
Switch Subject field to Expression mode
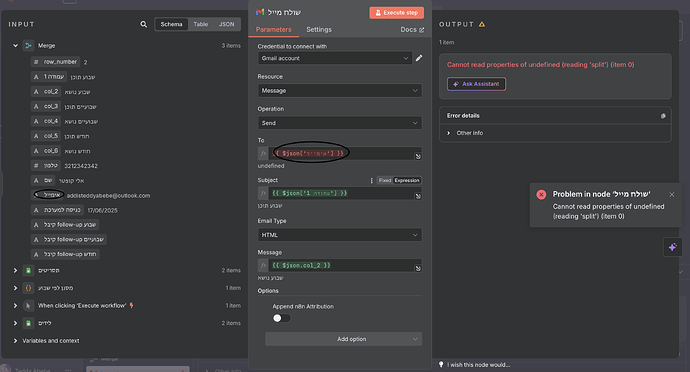point(407,180)
